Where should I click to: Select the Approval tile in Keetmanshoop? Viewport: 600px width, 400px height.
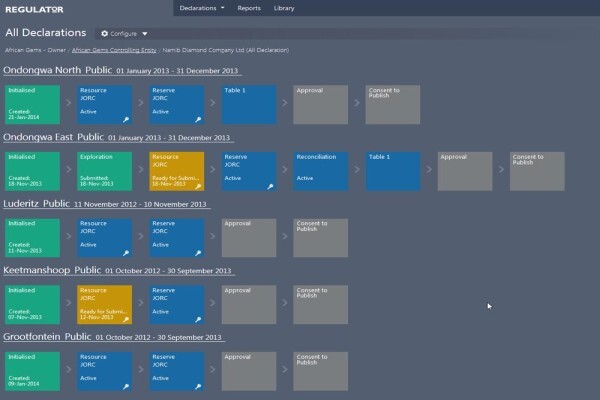click(x=249, y=305)
